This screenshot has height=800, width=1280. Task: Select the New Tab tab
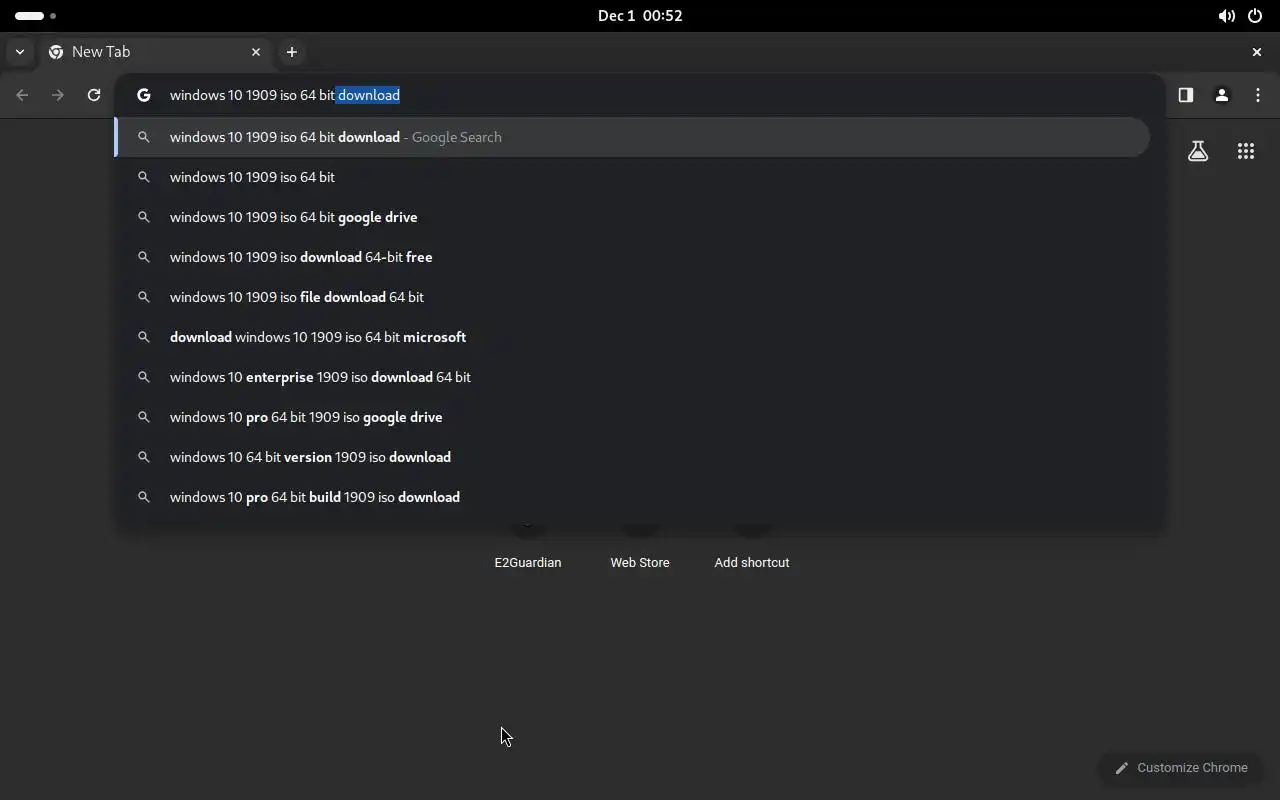point(155,52)
